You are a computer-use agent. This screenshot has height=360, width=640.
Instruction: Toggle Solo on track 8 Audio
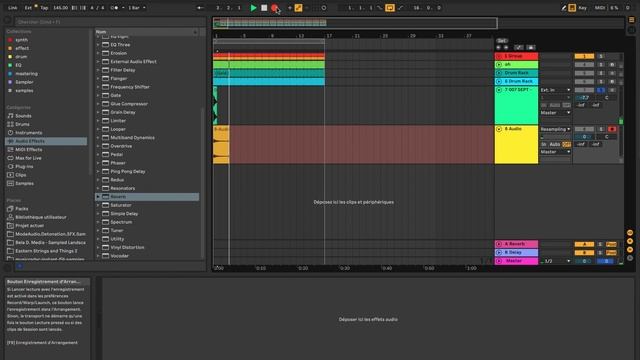coord(601,129)
